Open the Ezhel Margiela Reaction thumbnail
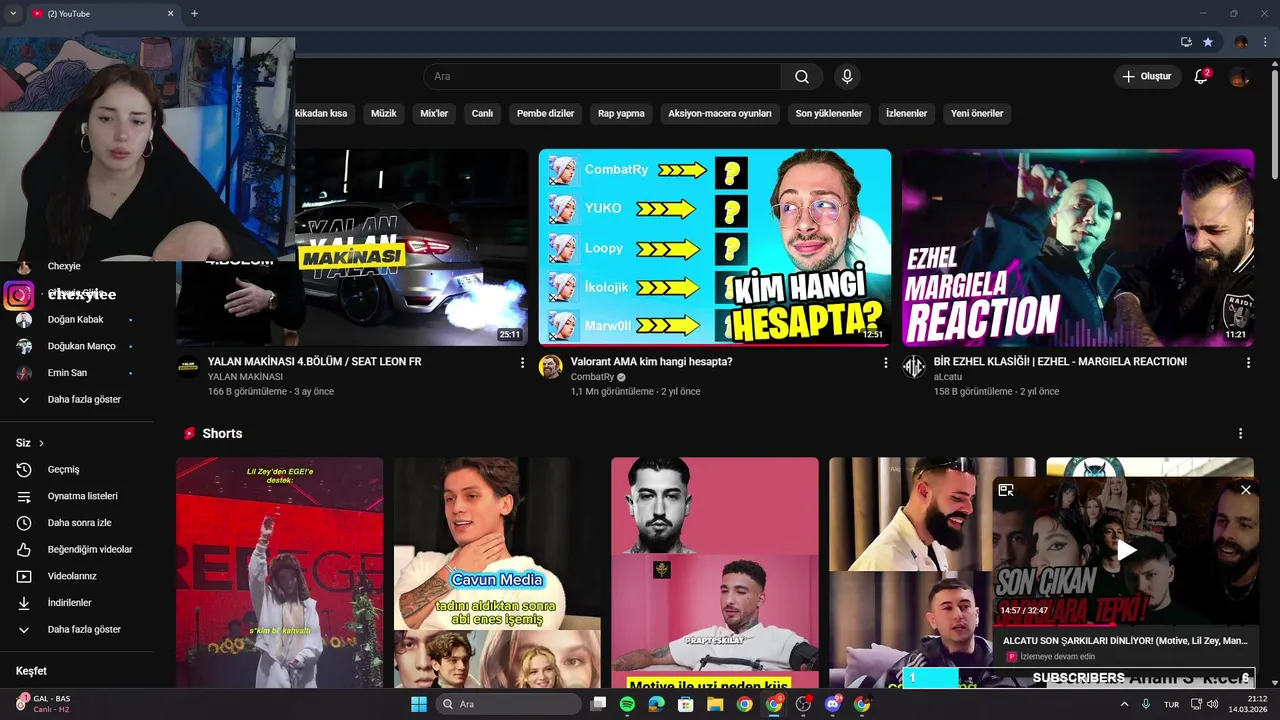The width and height of the screenshot is (1280, 720). (x=1078, y=247)
